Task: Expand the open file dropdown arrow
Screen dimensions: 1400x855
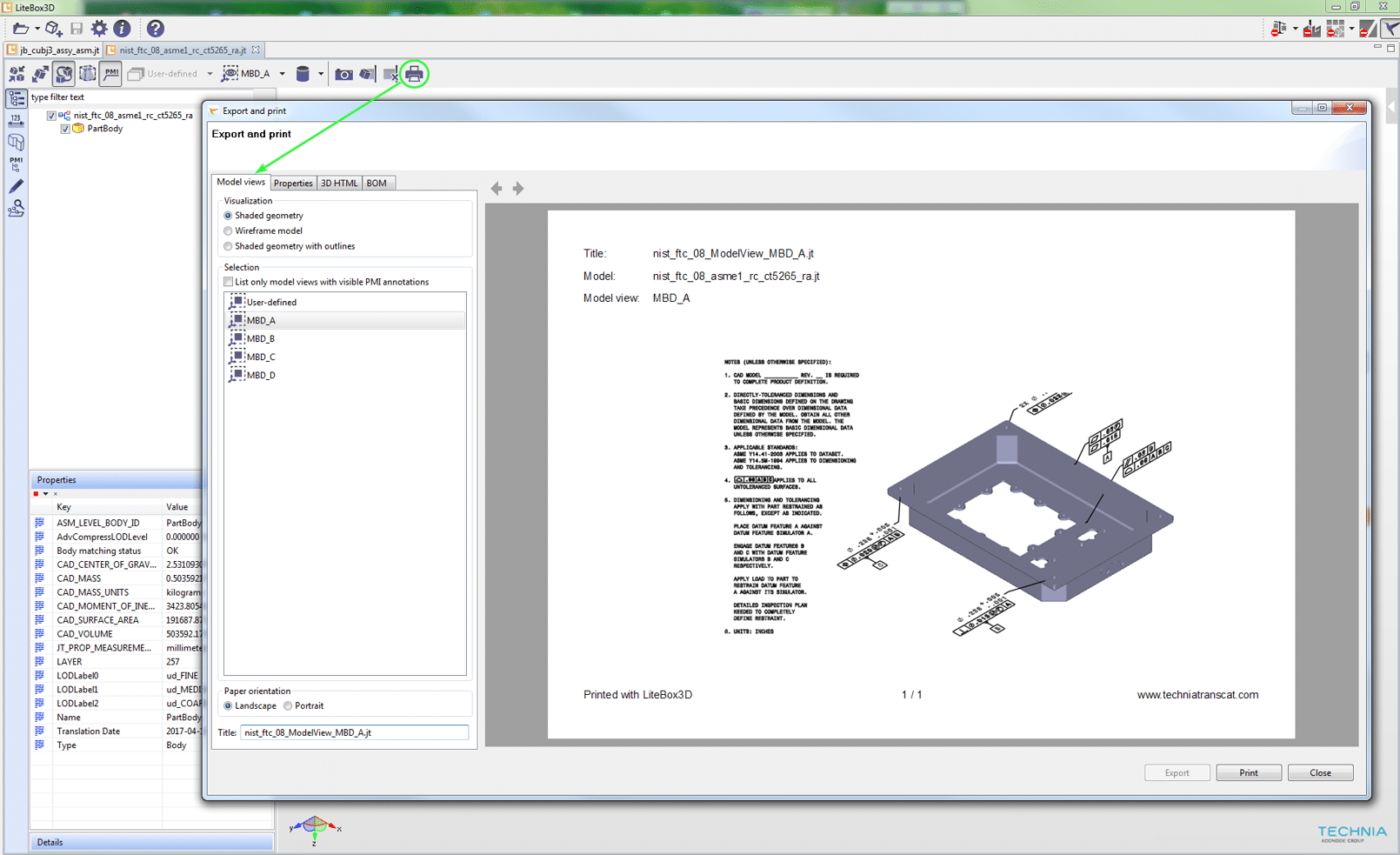Action: [37, 29]
